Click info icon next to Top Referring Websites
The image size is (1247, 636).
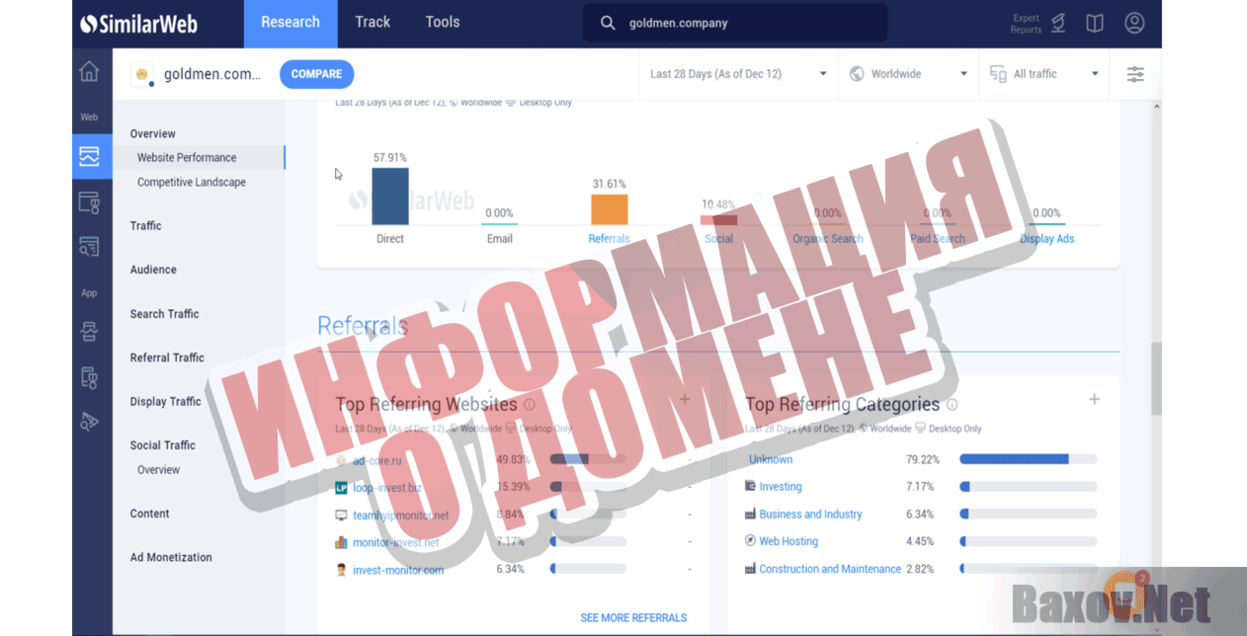point(529,405)
